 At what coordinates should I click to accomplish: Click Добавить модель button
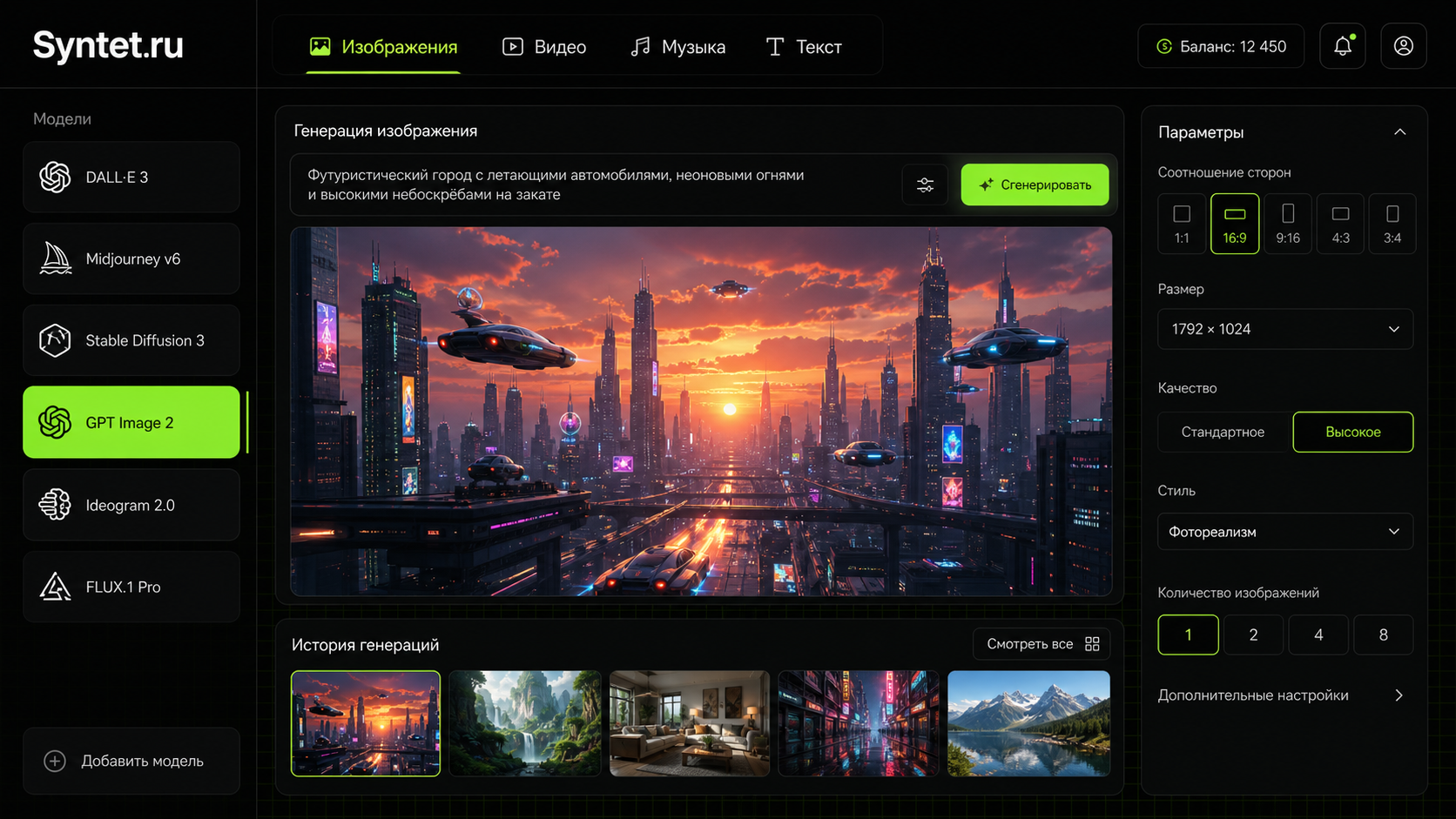click(x=131, y=761)
